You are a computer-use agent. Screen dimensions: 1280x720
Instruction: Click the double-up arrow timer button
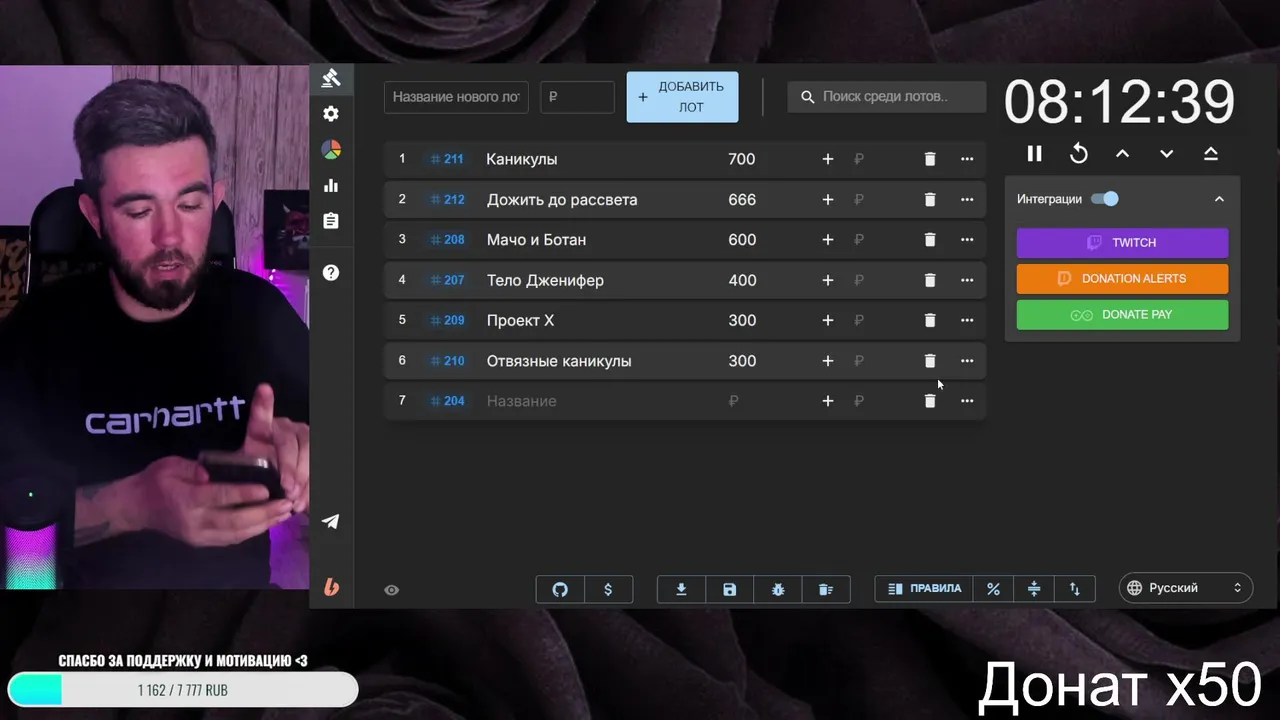pos(1211,153)
